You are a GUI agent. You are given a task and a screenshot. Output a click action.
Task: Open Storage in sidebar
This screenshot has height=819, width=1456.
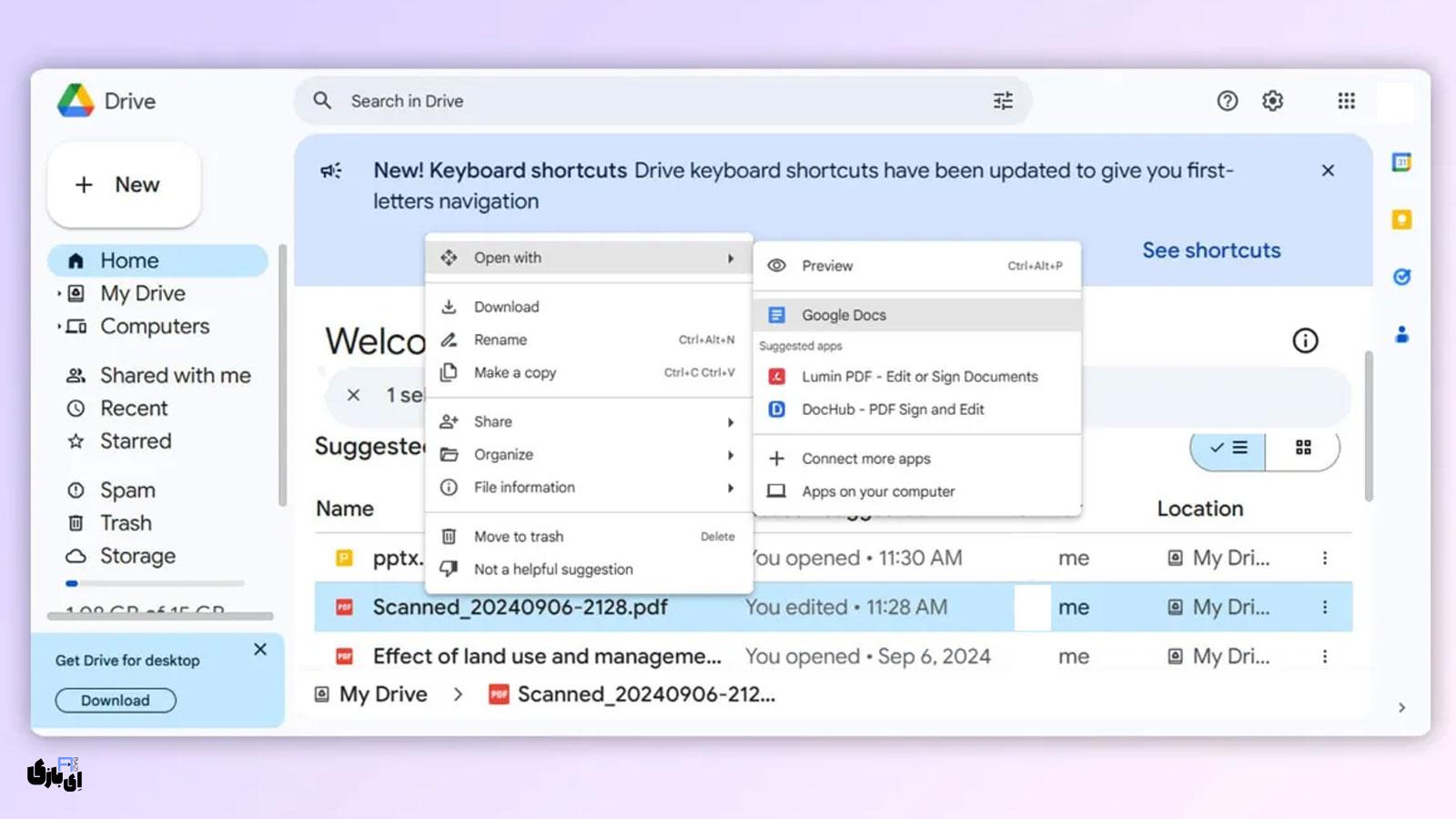[x=157, y=555]
